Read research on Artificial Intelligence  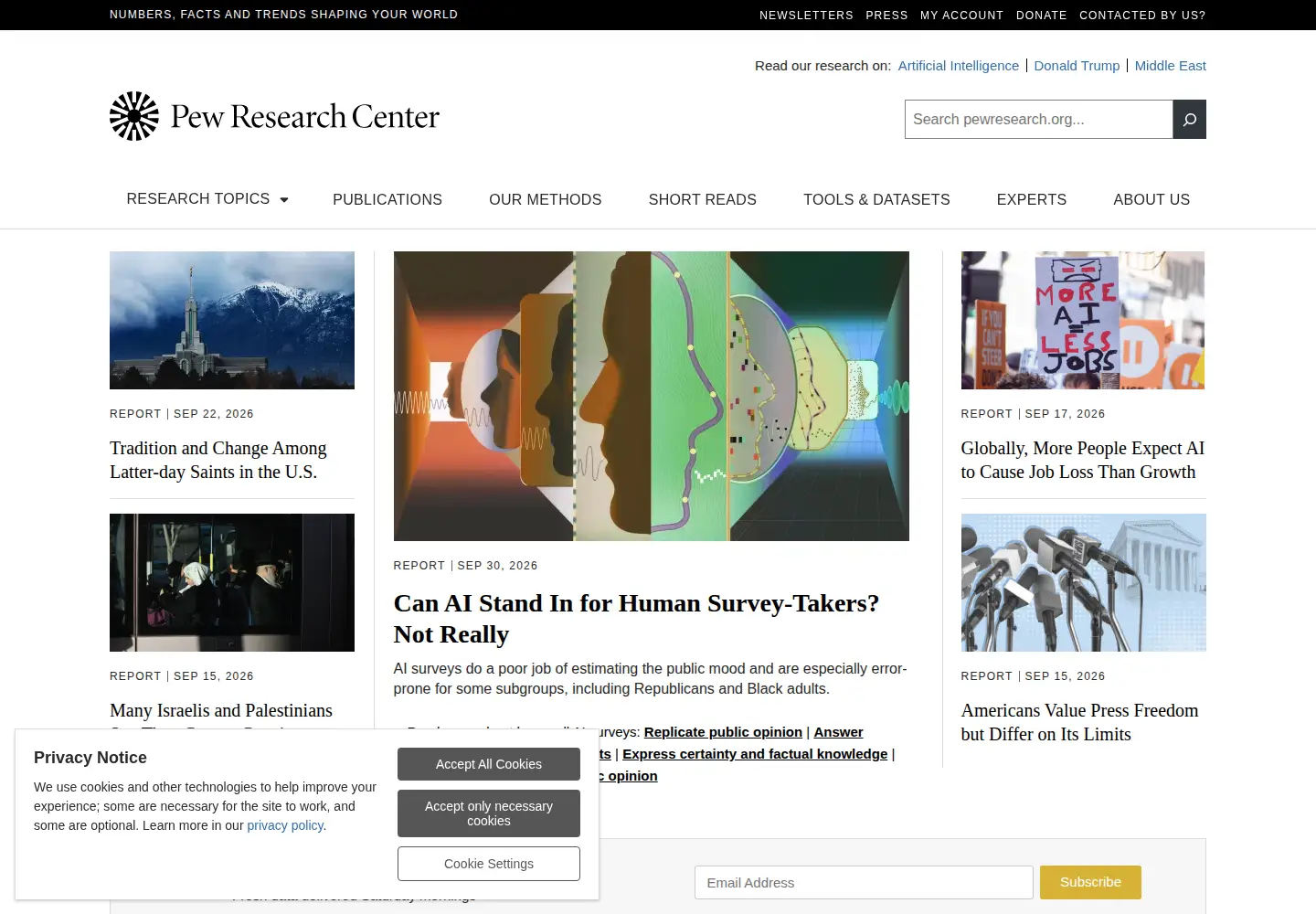tap(959, 66)
